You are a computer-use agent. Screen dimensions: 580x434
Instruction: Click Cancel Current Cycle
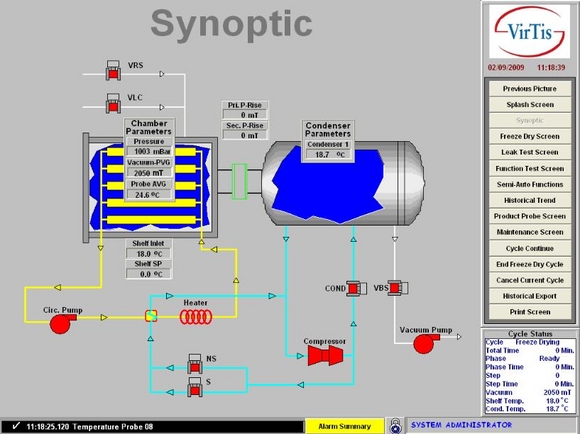click(530, 280)
